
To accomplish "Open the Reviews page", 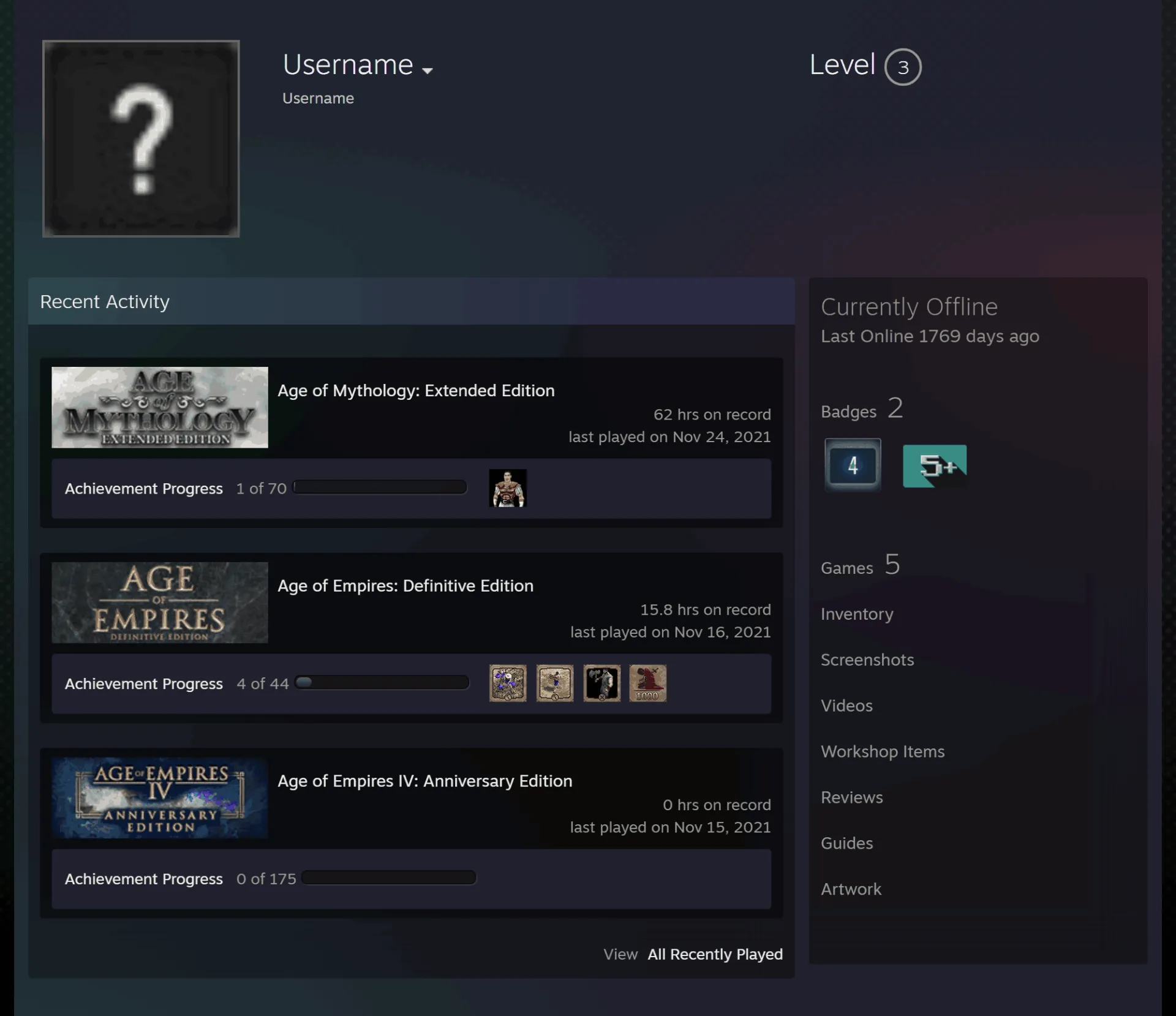I will (x=852, y=798).
